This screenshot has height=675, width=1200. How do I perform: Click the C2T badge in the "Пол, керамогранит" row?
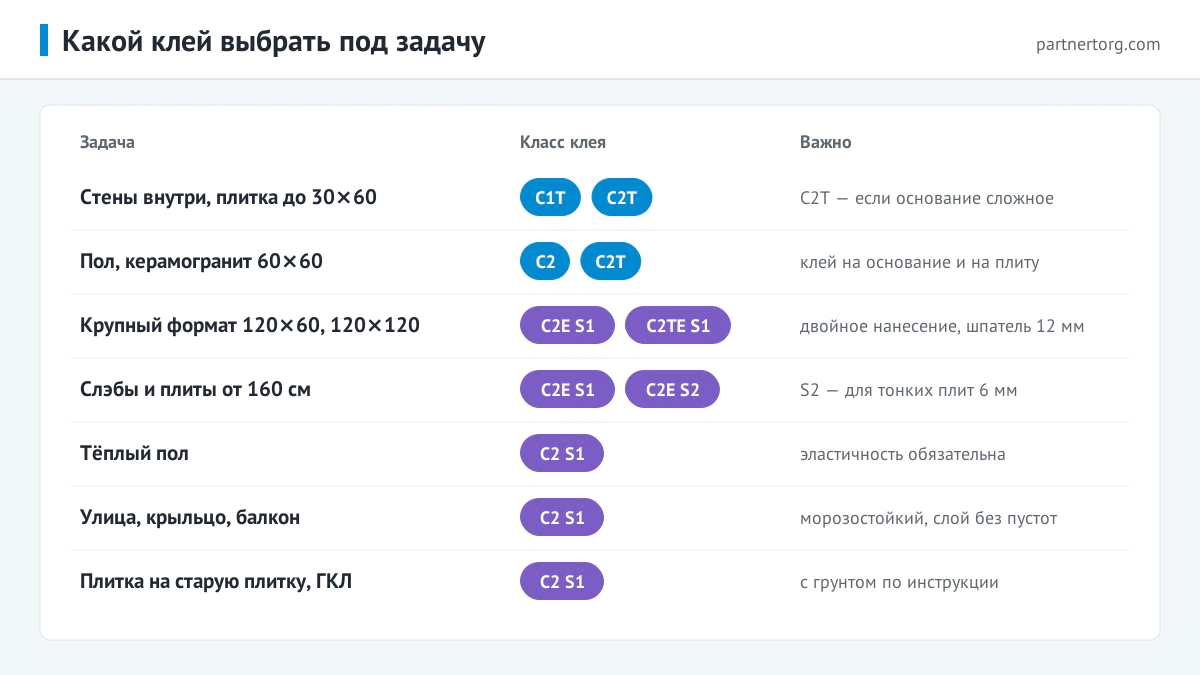click(611, 262)
